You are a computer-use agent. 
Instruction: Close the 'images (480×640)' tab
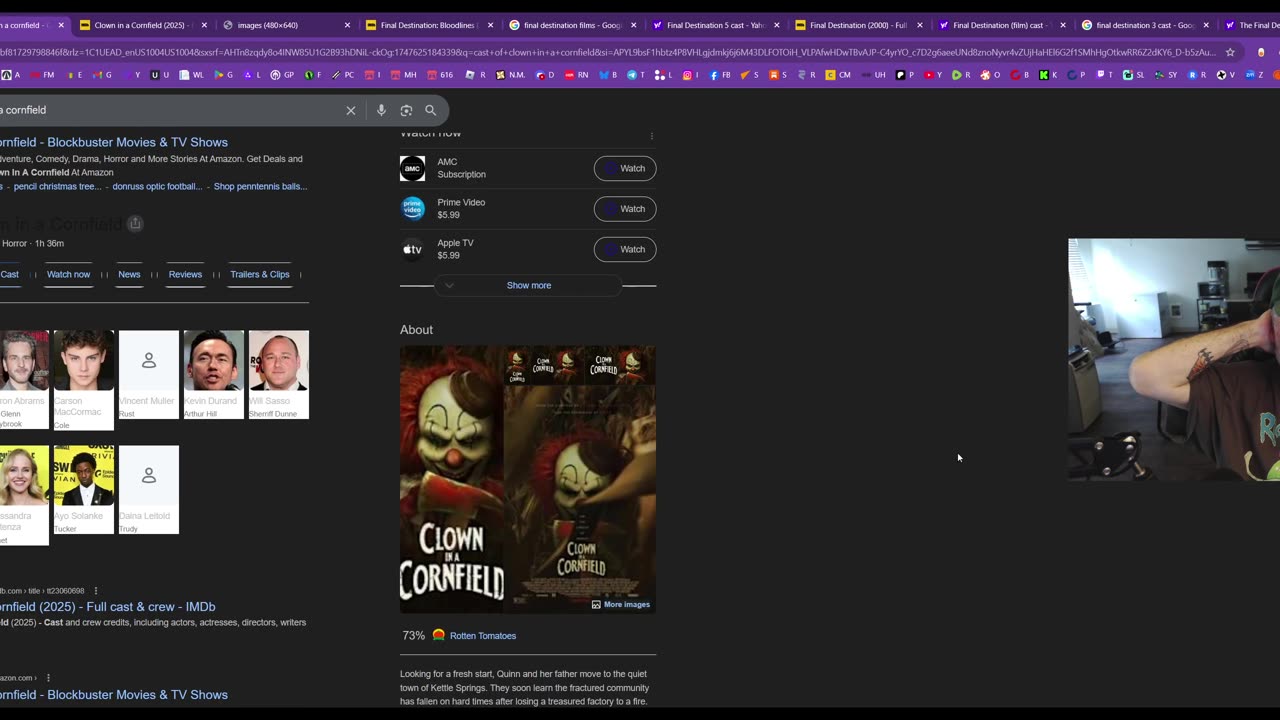pos(347,25)
